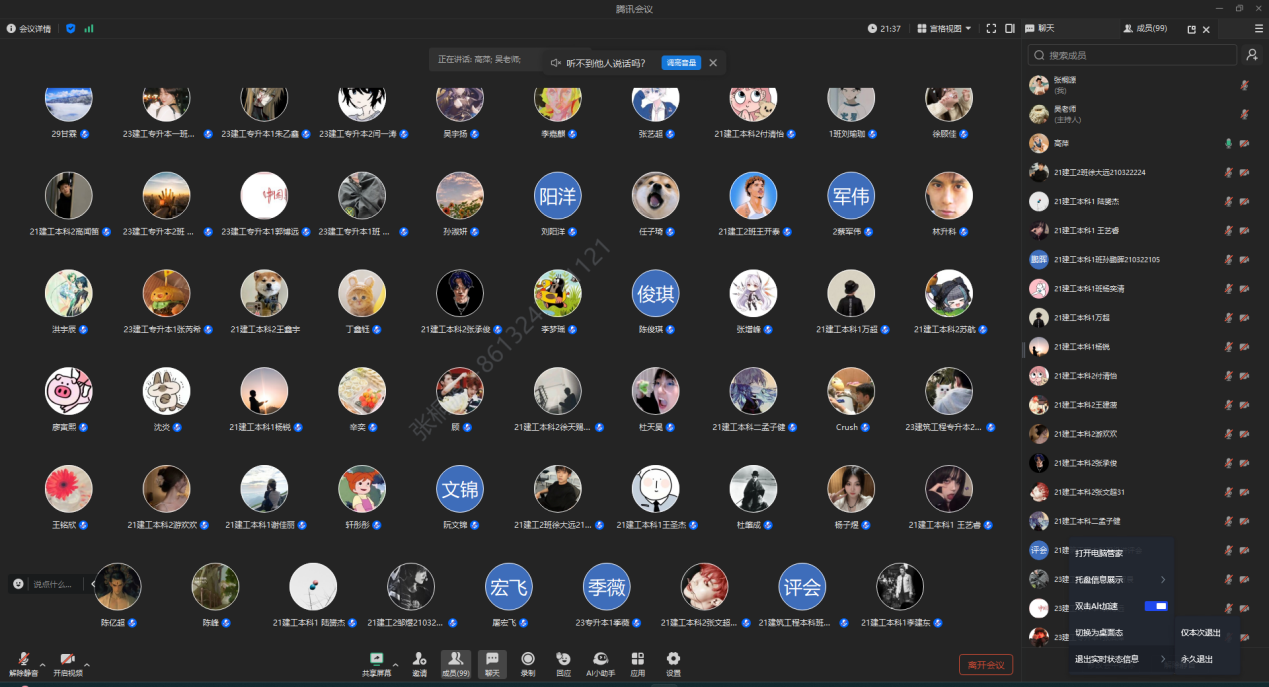The width and height of the screenshot is (1269, 687).
Task: Start recording with the 录制 icon
Action: click(528, 659)
